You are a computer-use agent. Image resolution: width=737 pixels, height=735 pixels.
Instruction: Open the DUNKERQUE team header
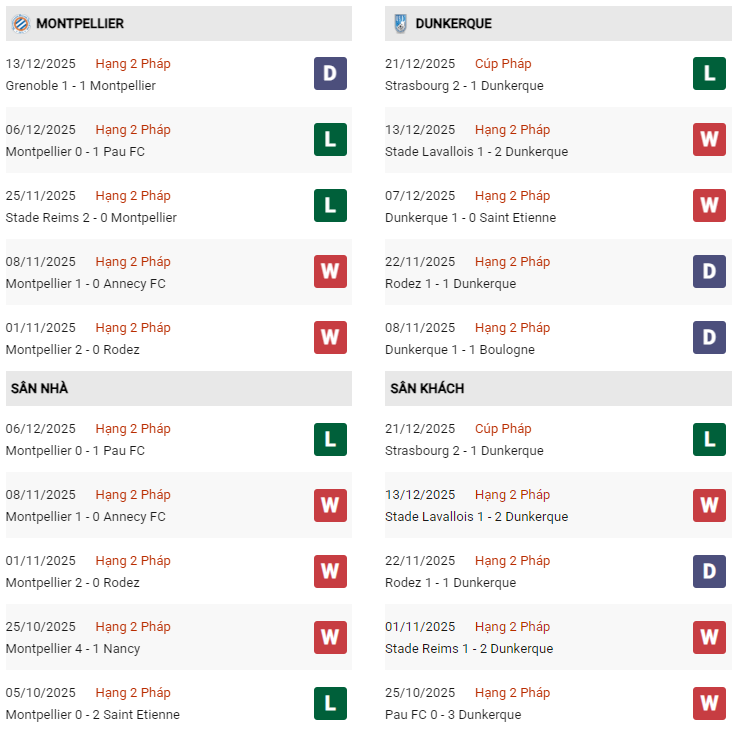453,23
